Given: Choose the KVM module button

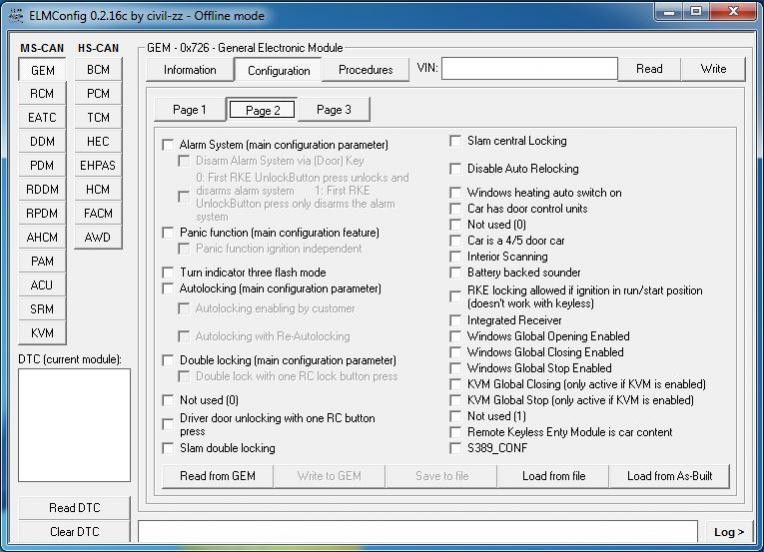Looking at the screenshot, I should [x=42, y=334].
